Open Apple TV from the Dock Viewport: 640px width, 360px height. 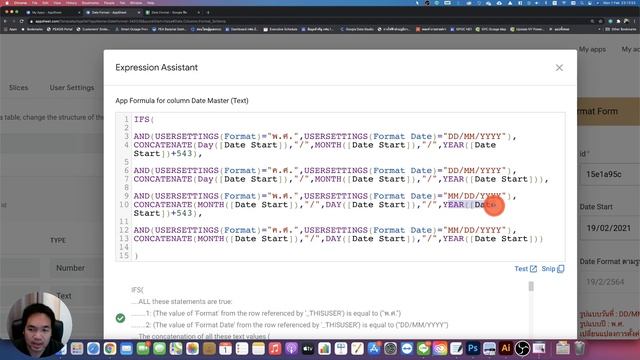point(308,348)
